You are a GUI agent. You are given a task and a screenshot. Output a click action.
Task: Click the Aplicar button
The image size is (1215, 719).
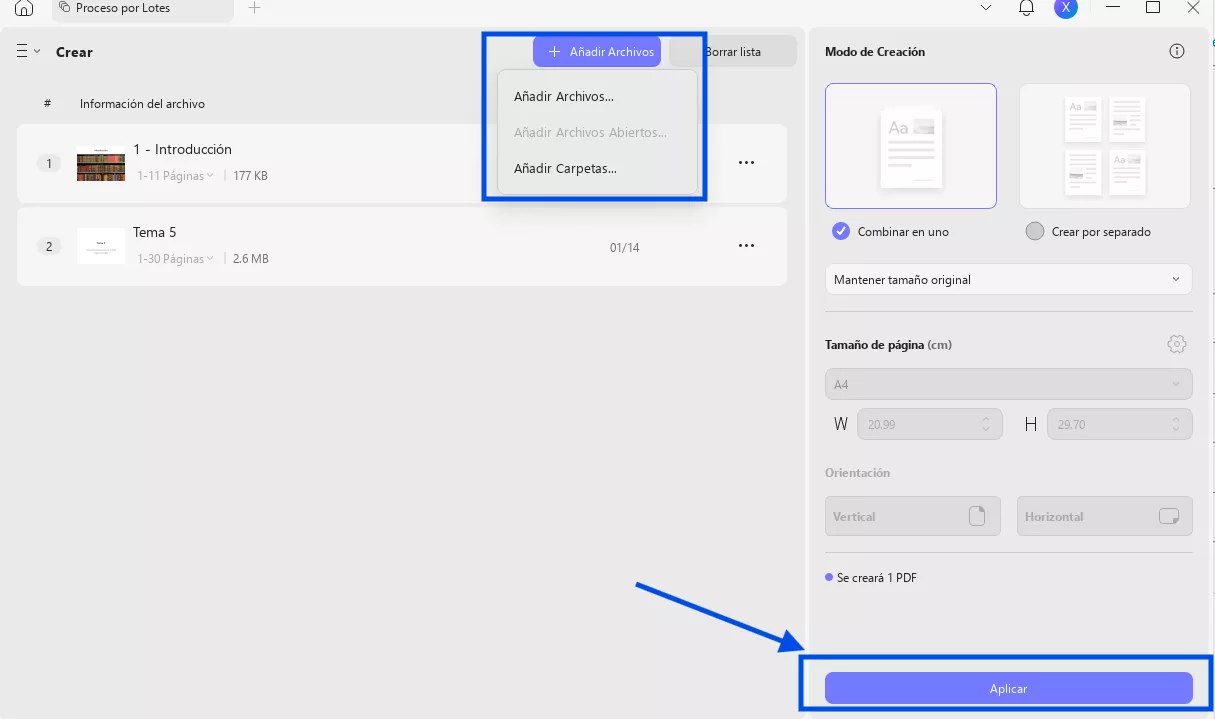click(1009, 688)
